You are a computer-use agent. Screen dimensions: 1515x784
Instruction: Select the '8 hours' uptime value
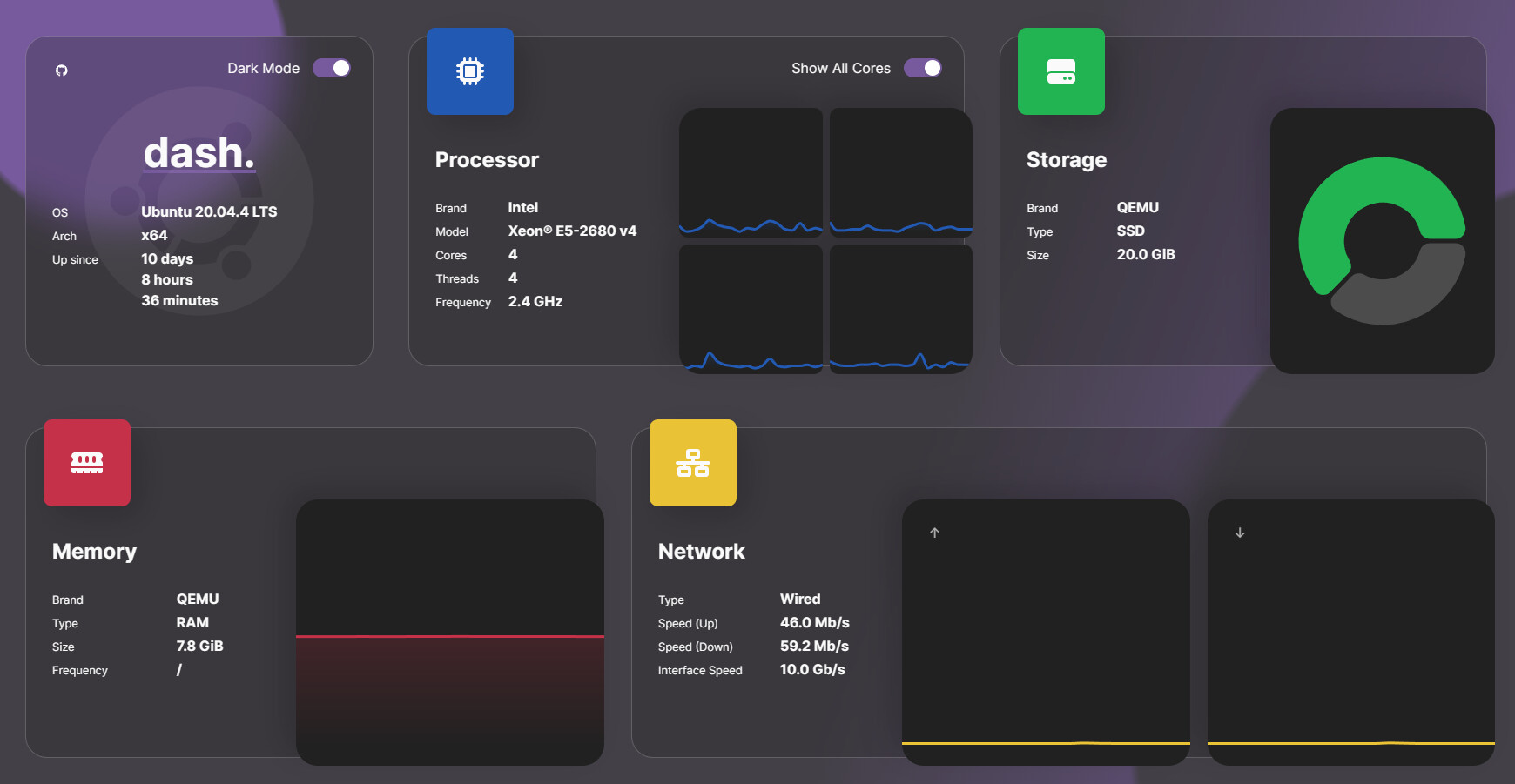(167, 279)
